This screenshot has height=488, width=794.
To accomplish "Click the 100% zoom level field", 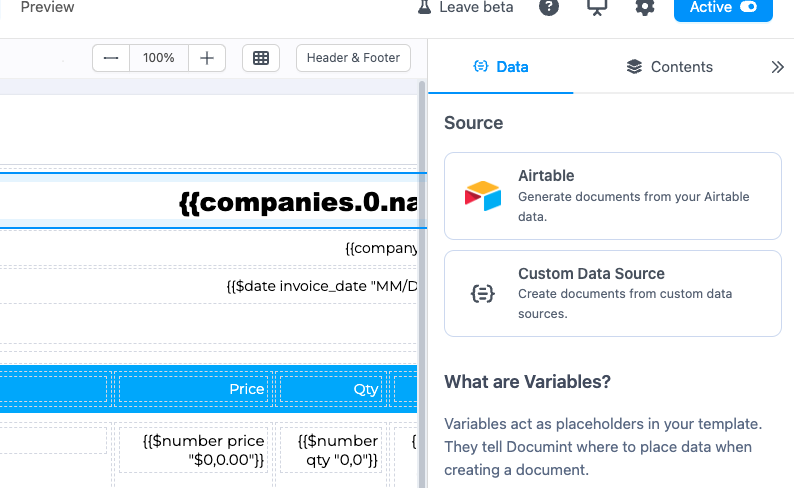I will click(x=158, y=58).
